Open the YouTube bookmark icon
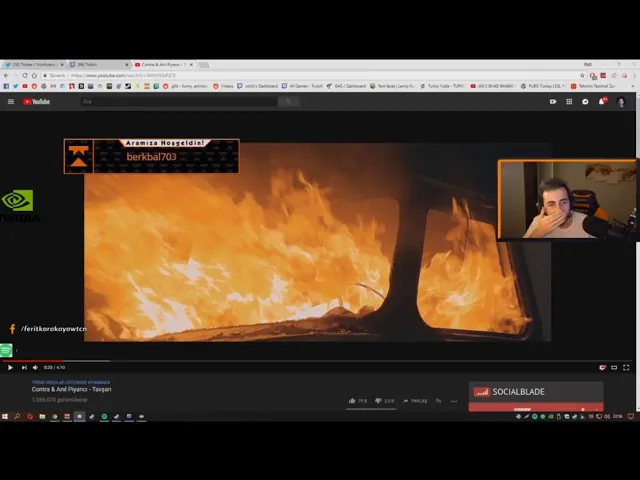This screenshot has height=480, width=640. coord(25,86)
